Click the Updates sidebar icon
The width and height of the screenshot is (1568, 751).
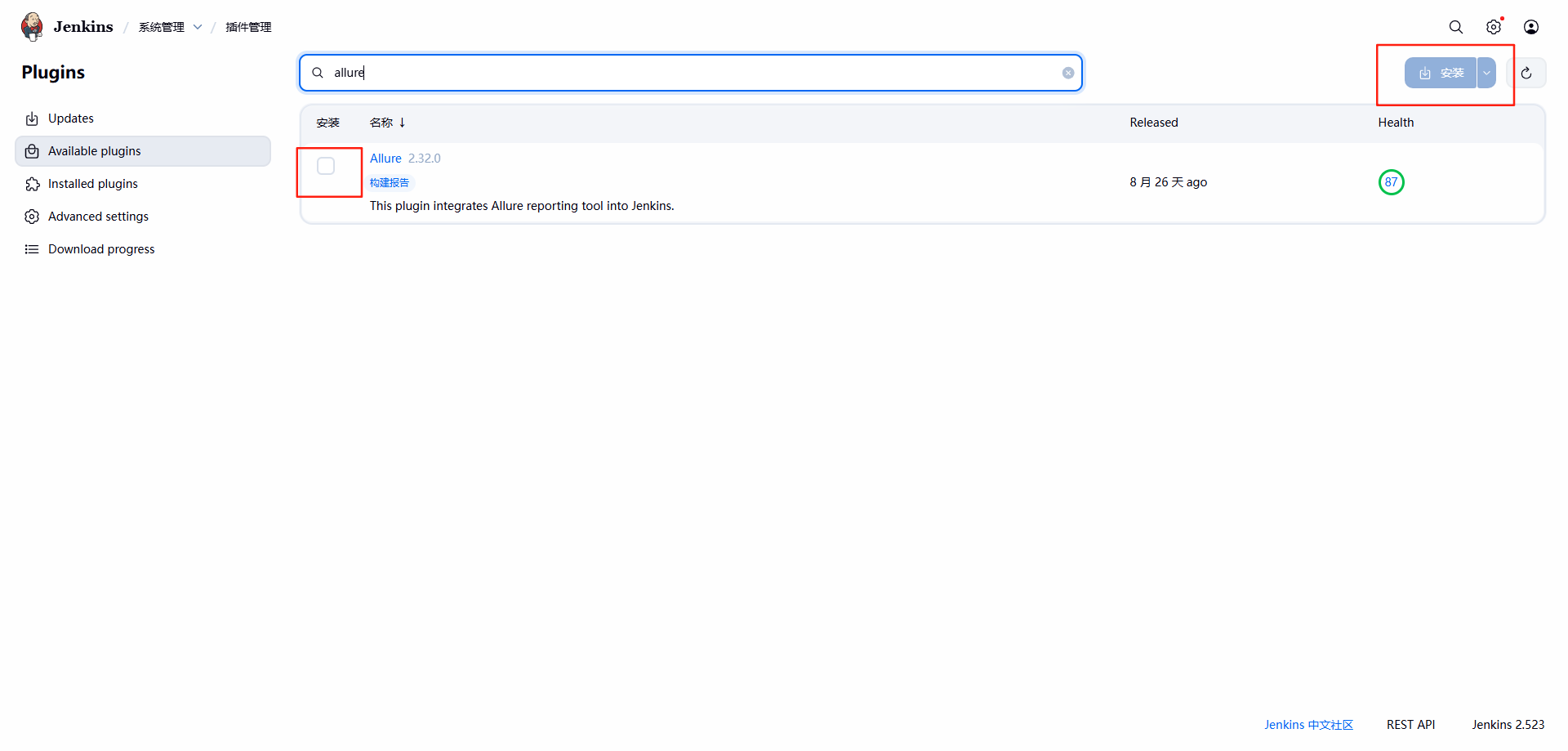point(32,118)
